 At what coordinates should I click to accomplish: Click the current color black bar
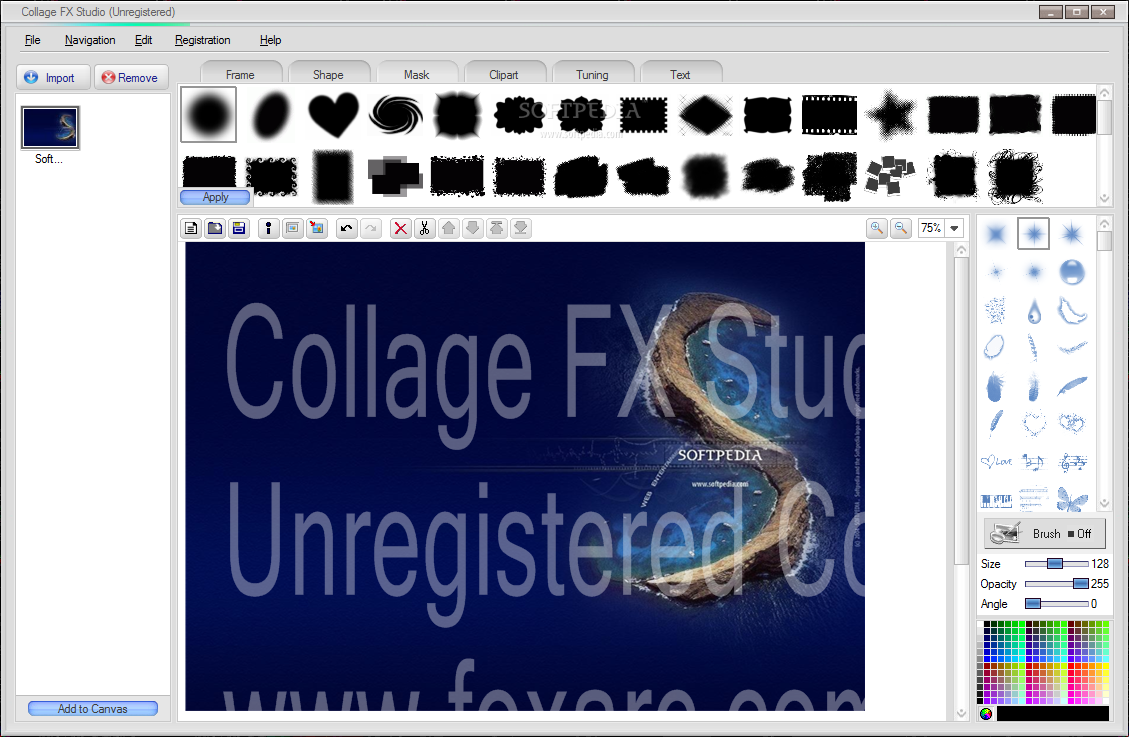(1053, 713)
